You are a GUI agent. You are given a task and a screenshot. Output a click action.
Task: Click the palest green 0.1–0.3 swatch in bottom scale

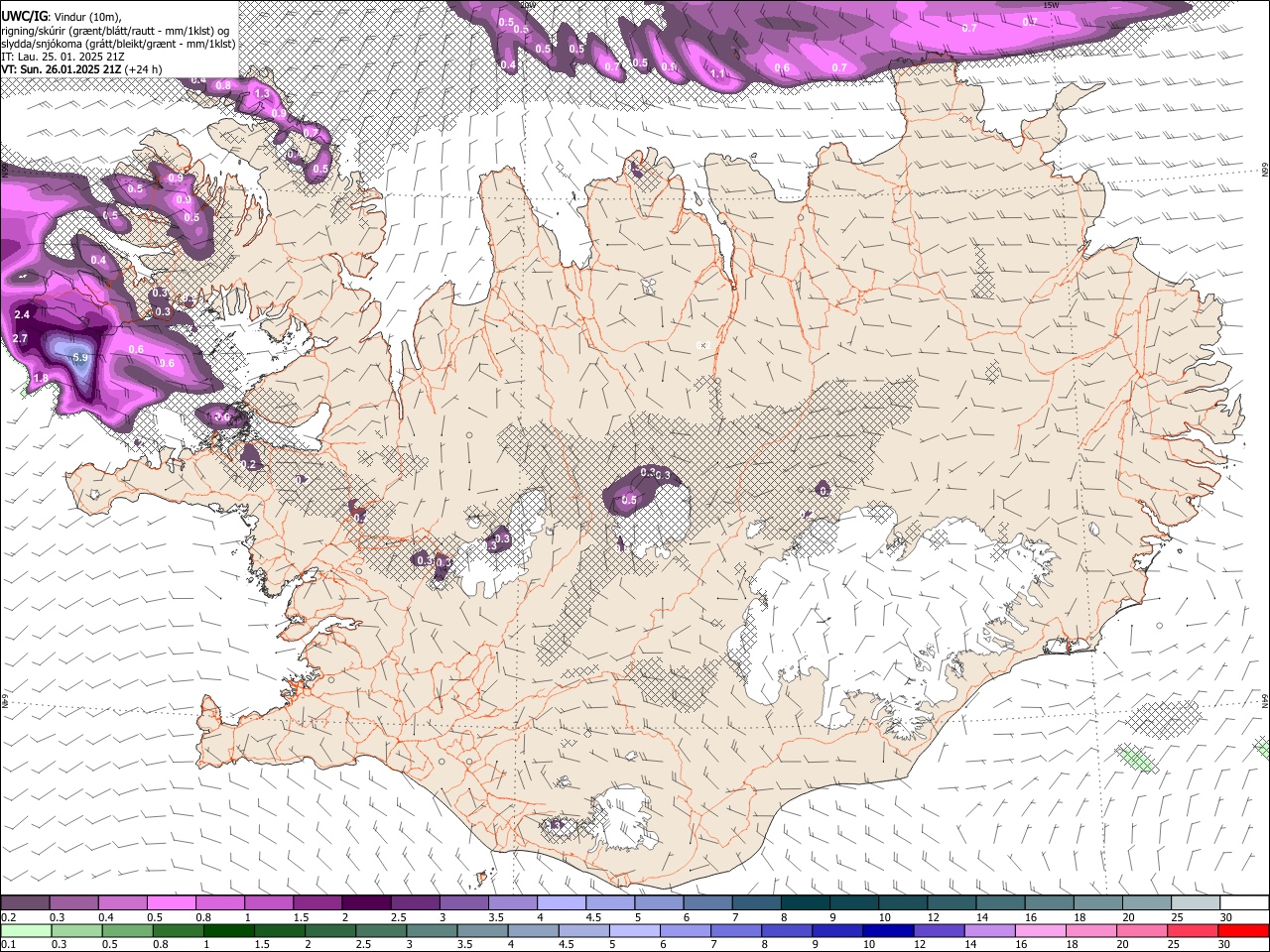click(25, 930)
